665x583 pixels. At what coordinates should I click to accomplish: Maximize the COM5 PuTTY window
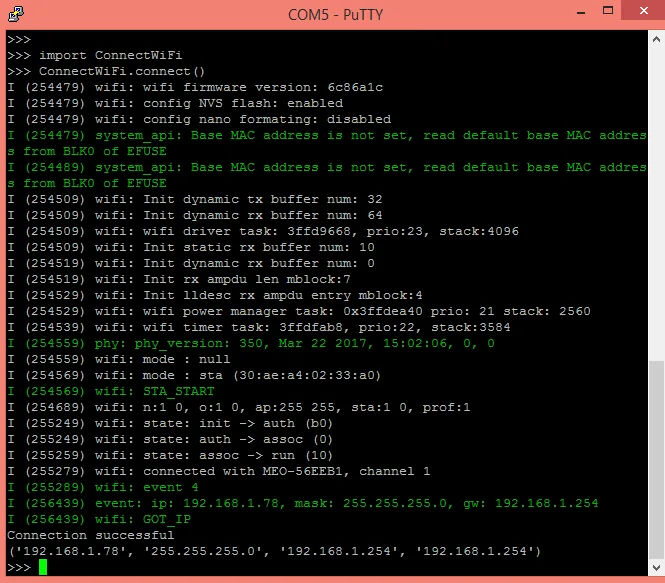tap(608, 11)
